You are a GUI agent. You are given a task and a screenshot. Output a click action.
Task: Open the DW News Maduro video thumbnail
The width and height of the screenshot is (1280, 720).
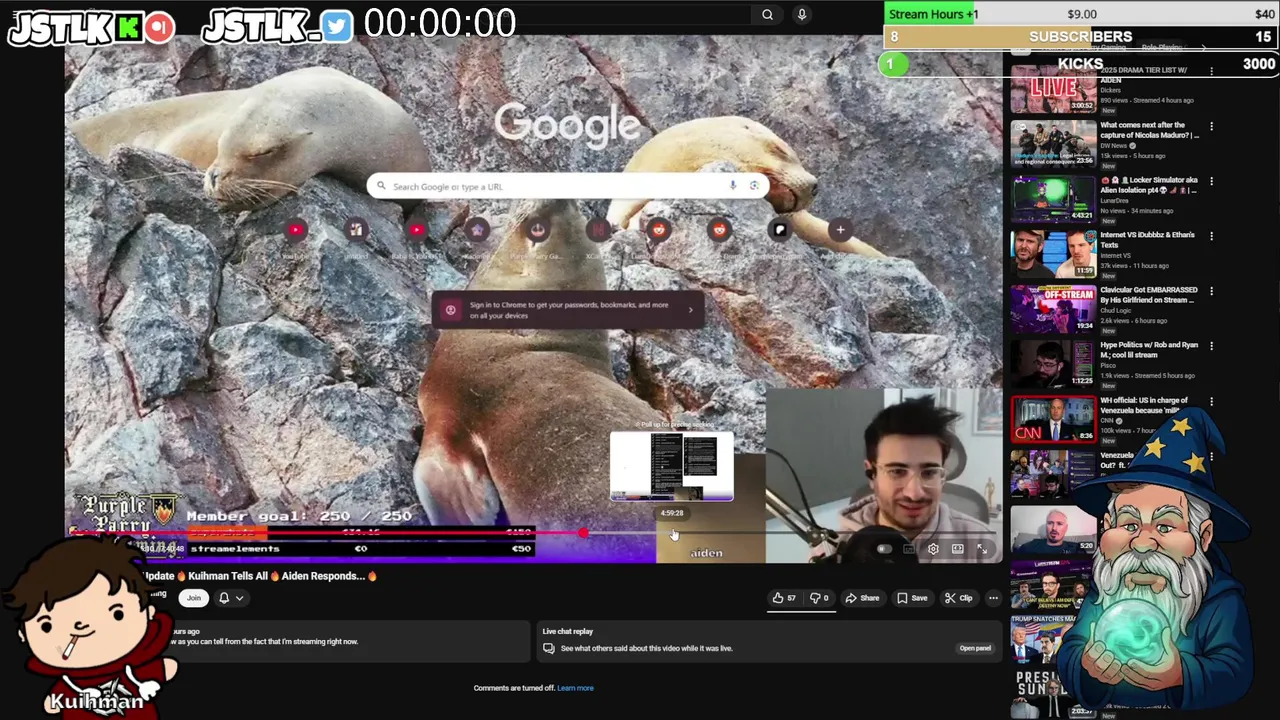pyautogui.click(x=1053, y=144)
